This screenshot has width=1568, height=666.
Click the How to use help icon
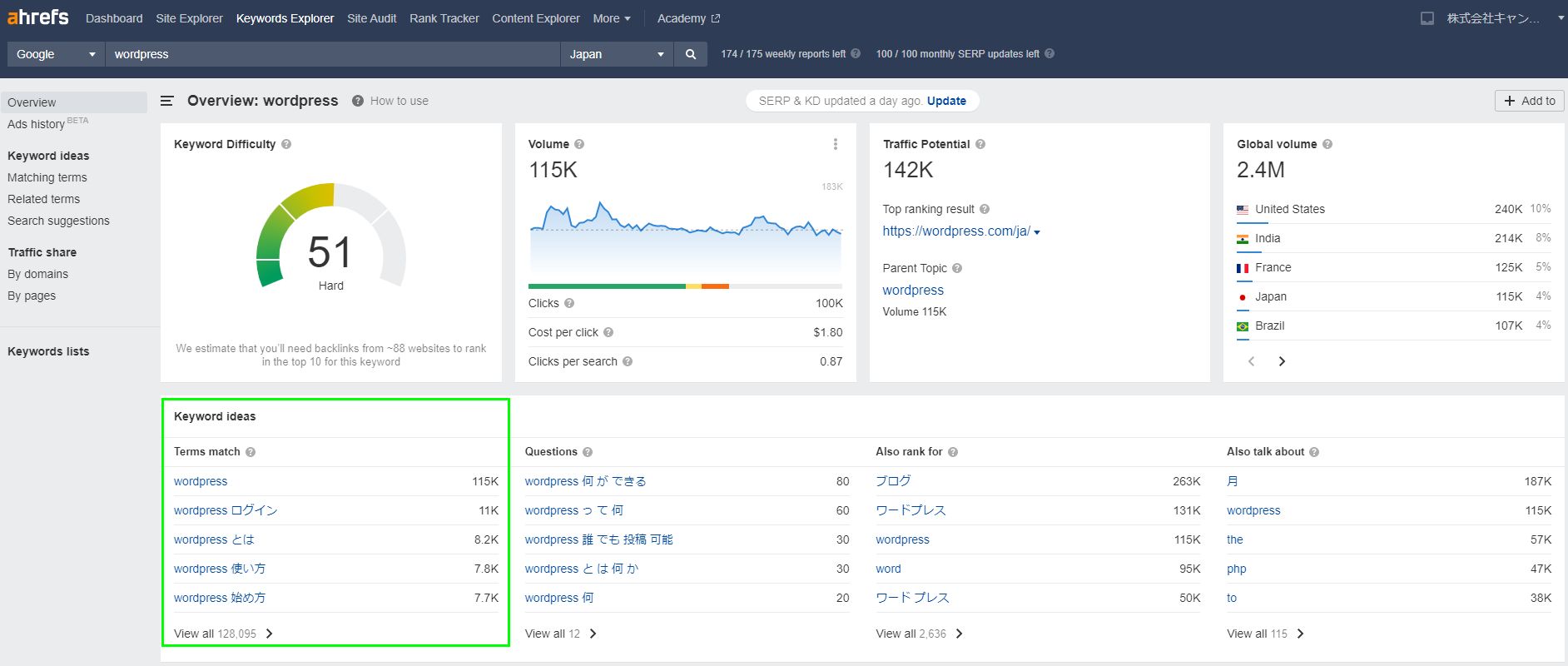point(358,101)
